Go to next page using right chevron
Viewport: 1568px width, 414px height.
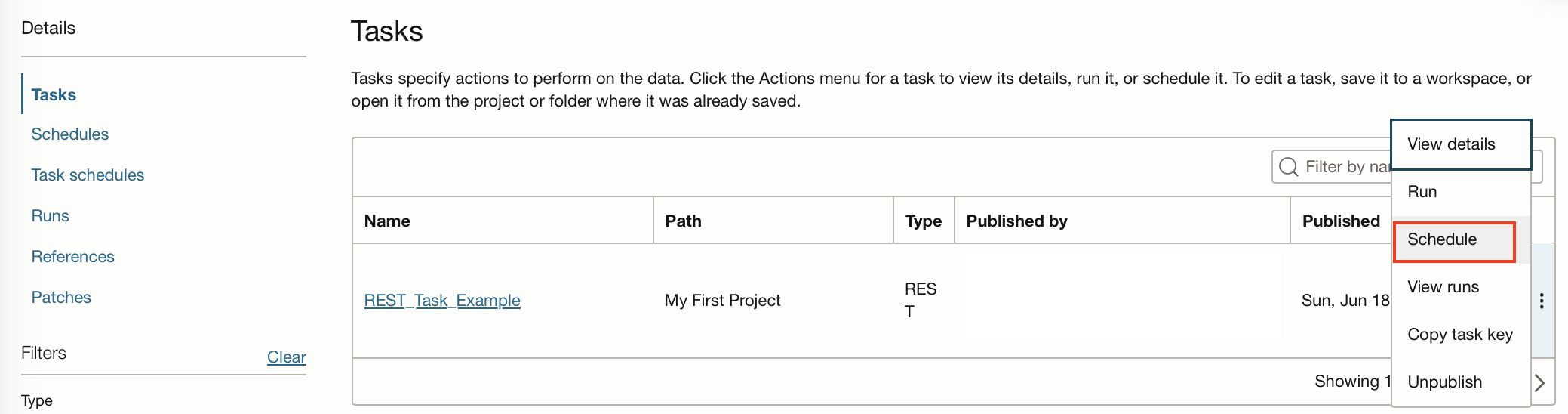1540,383
